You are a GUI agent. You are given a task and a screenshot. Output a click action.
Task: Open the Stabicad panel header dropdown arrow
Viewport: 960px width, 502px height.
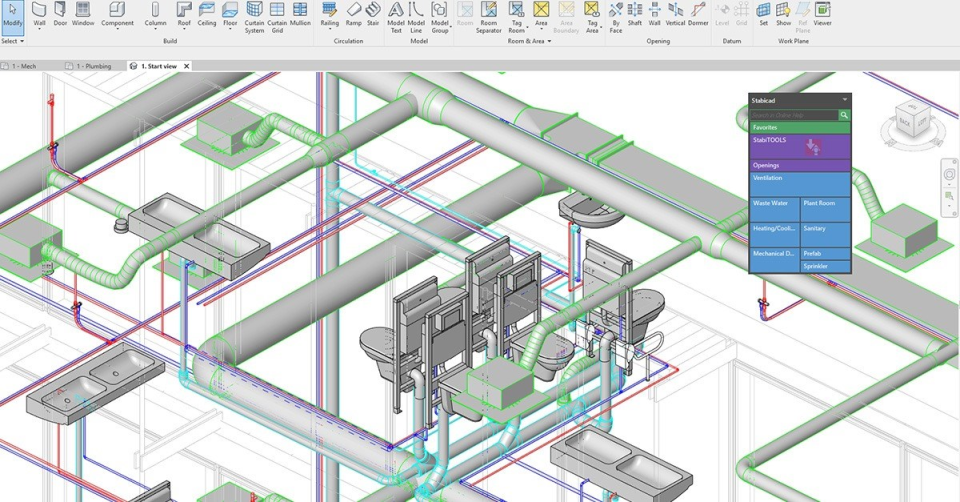[x=844, y=100]
